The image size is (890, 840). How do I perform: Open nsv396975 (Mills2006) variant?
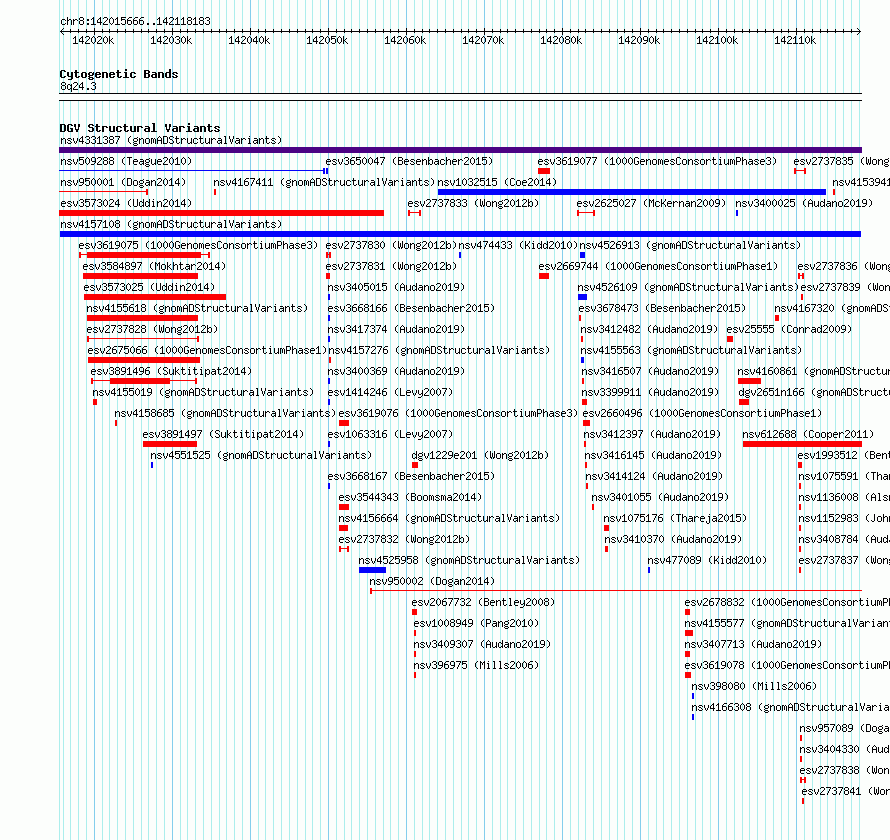click(x=476, y=665)
